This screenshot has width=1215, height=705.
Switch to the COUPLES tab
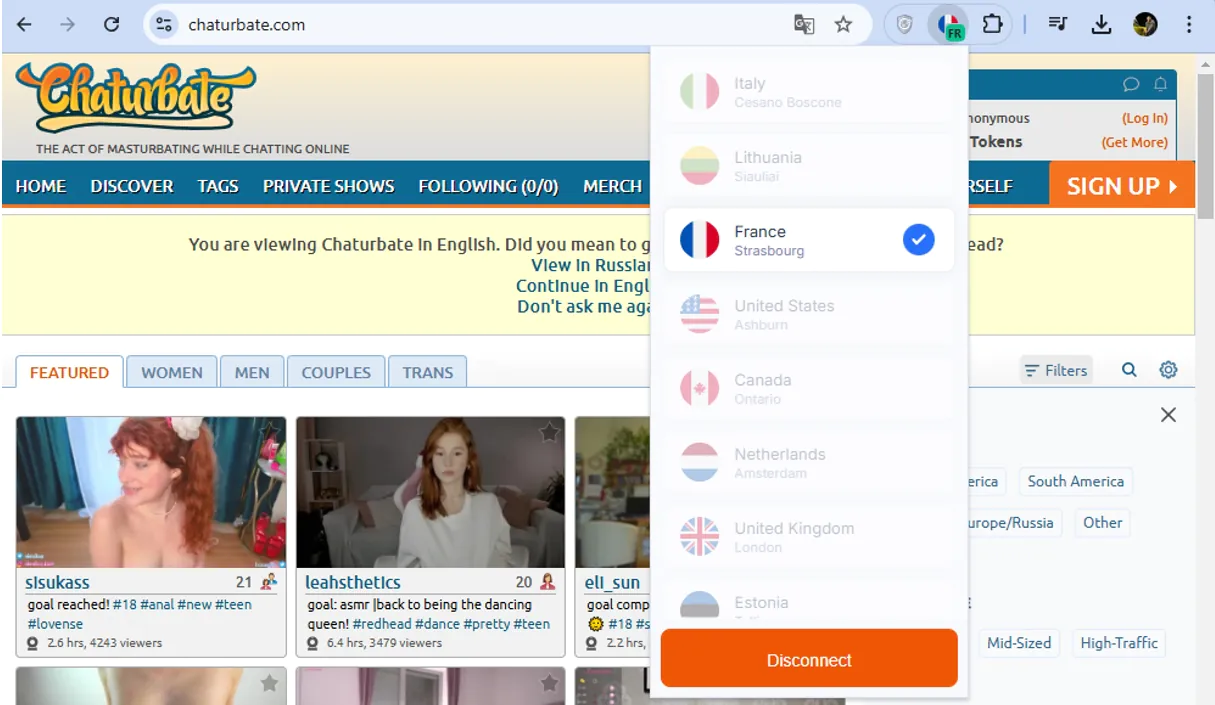pyautogui.click(x=336, y=372)
